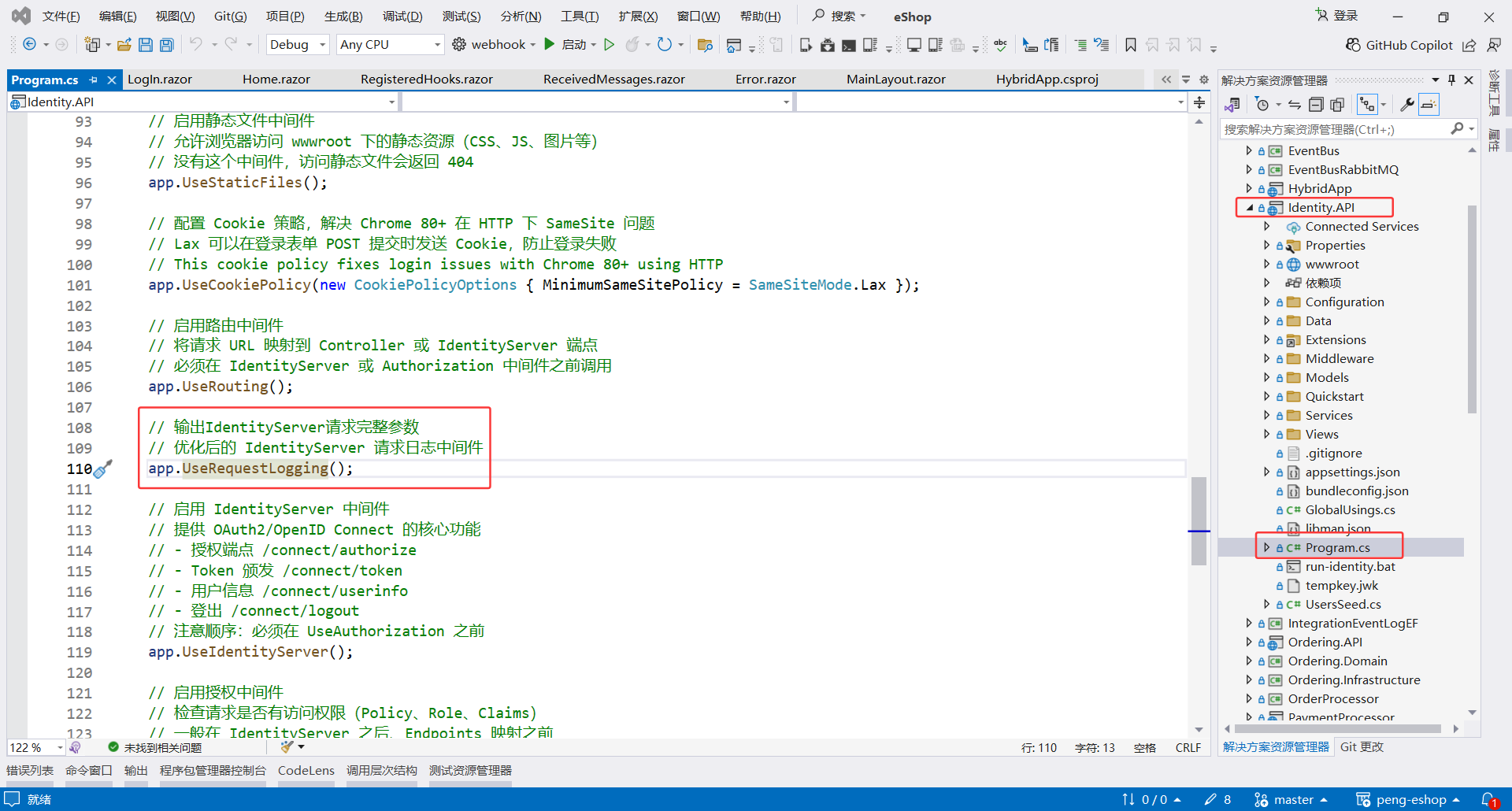Switch to the Git 更改 panel tab
The width and height of the screenshot is (1512, 811).
point(1362,747)
